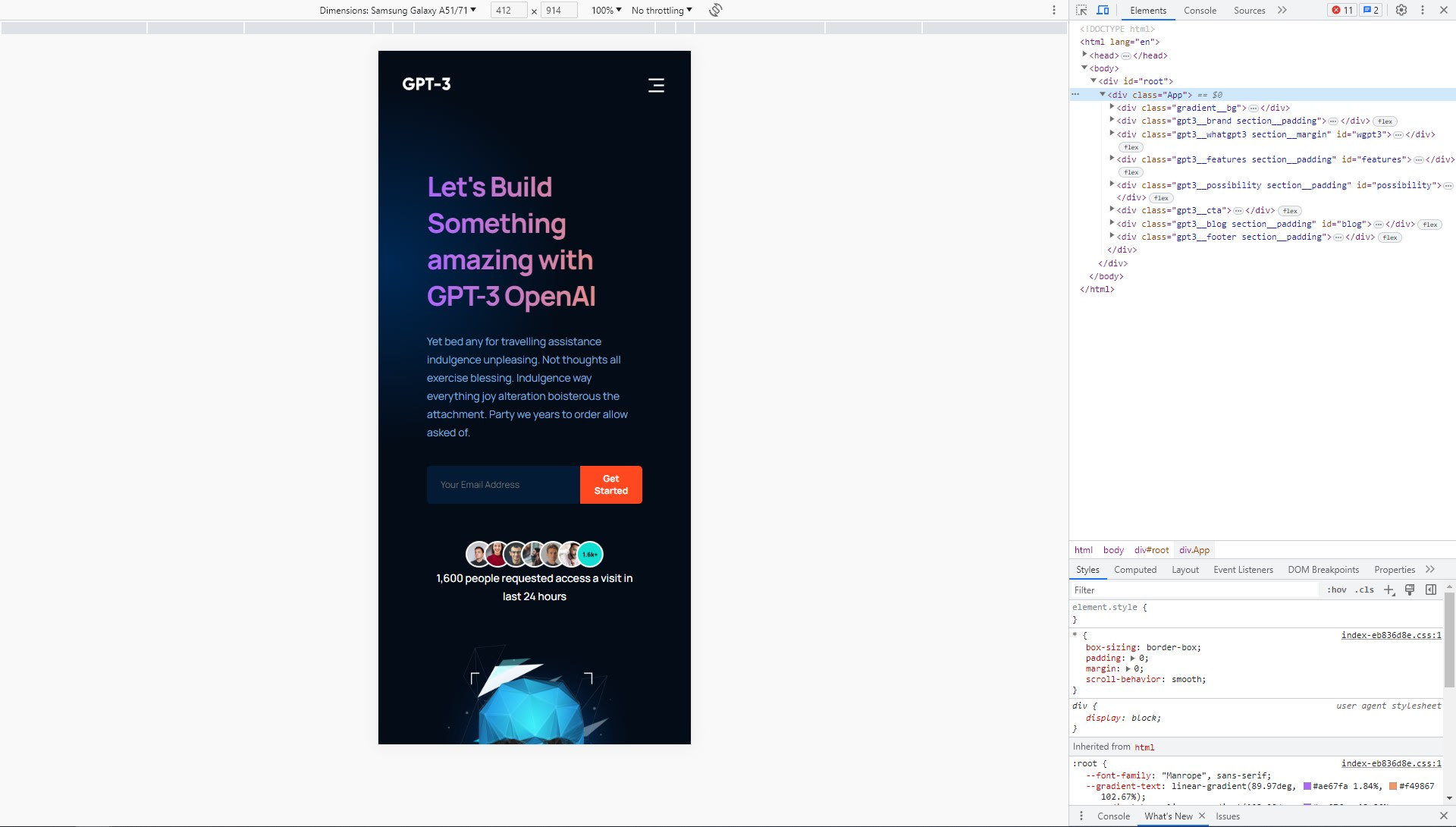This screenshot has width=1456, height=827.
Task: Toggle rendering emulations paintbrush icon
Action: tap(1410, 590)
